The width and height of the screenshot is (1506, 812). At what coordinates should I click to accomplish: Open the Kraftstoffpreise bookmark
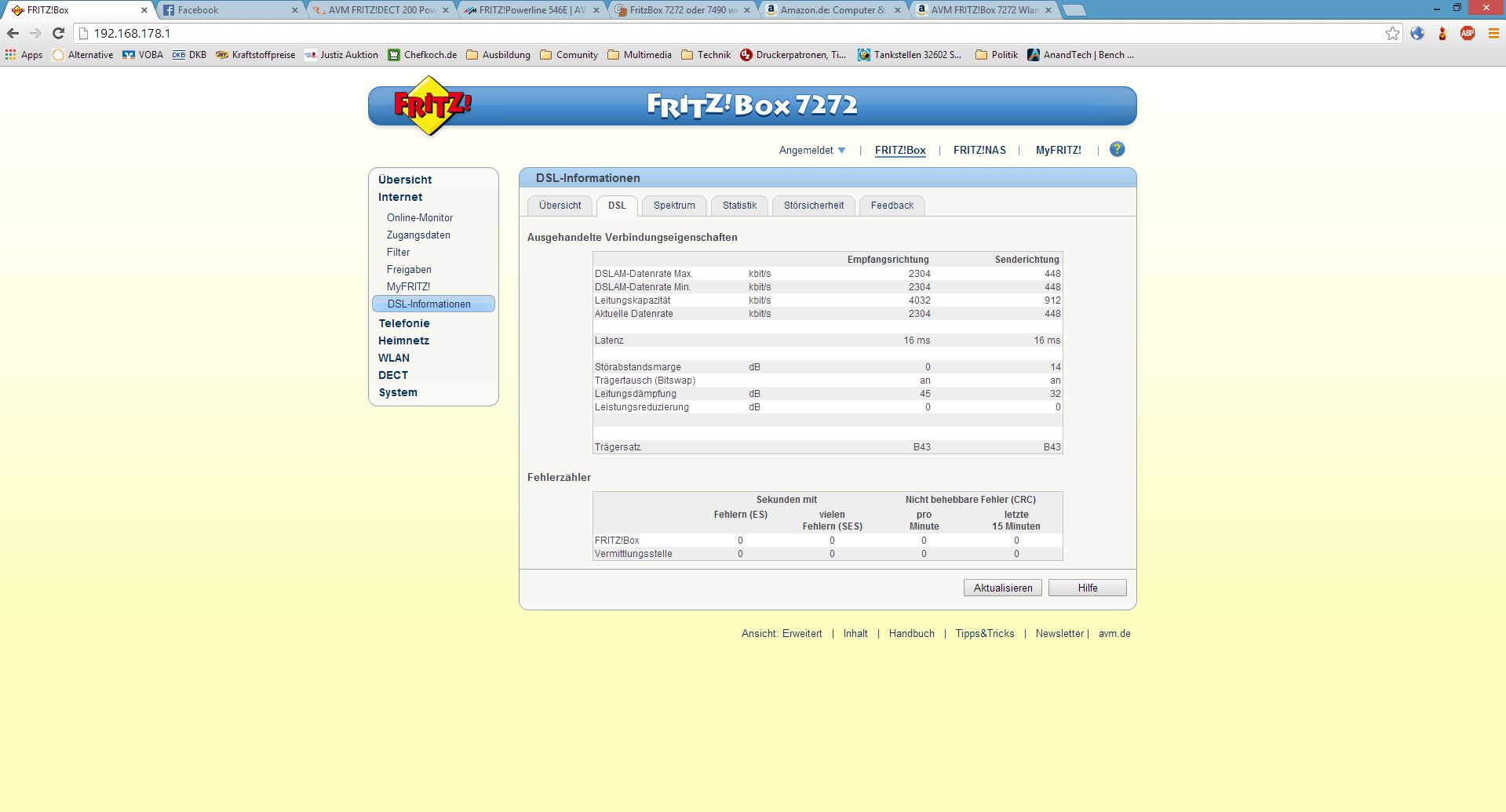click(256, 55)
